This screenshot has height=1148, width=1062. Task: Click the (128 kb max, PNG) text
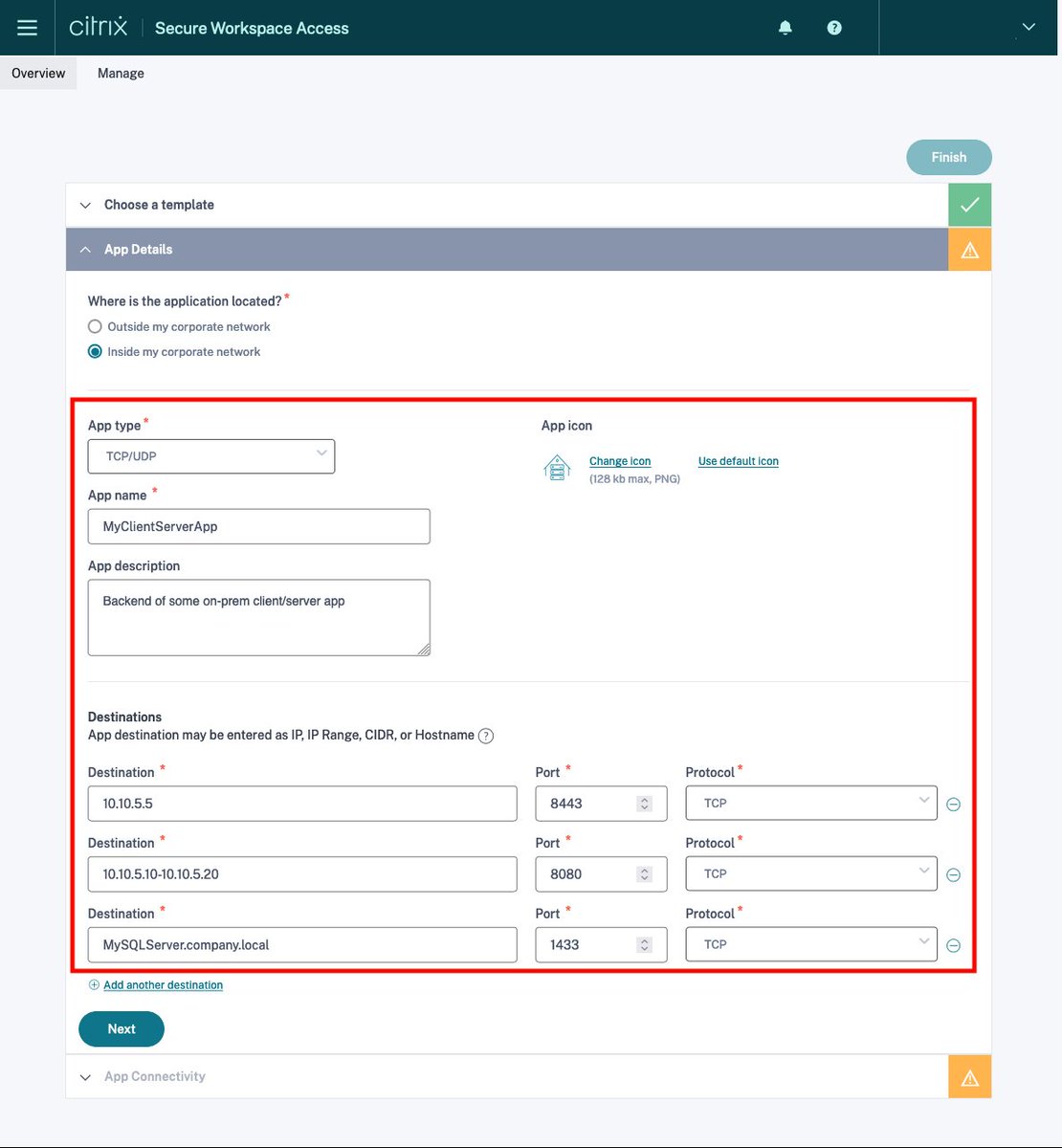tap(634, 478)
